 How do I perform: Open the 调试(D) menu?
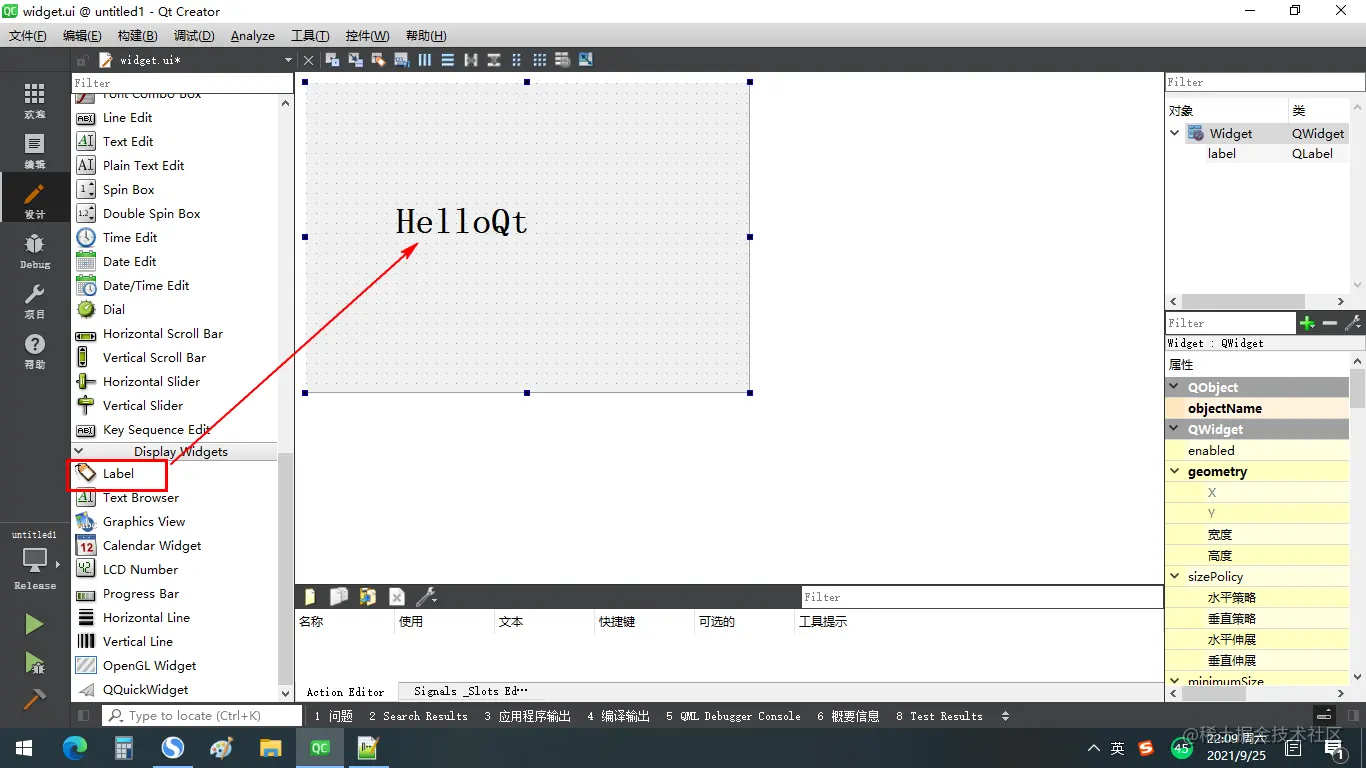click(x=194, y=36)
